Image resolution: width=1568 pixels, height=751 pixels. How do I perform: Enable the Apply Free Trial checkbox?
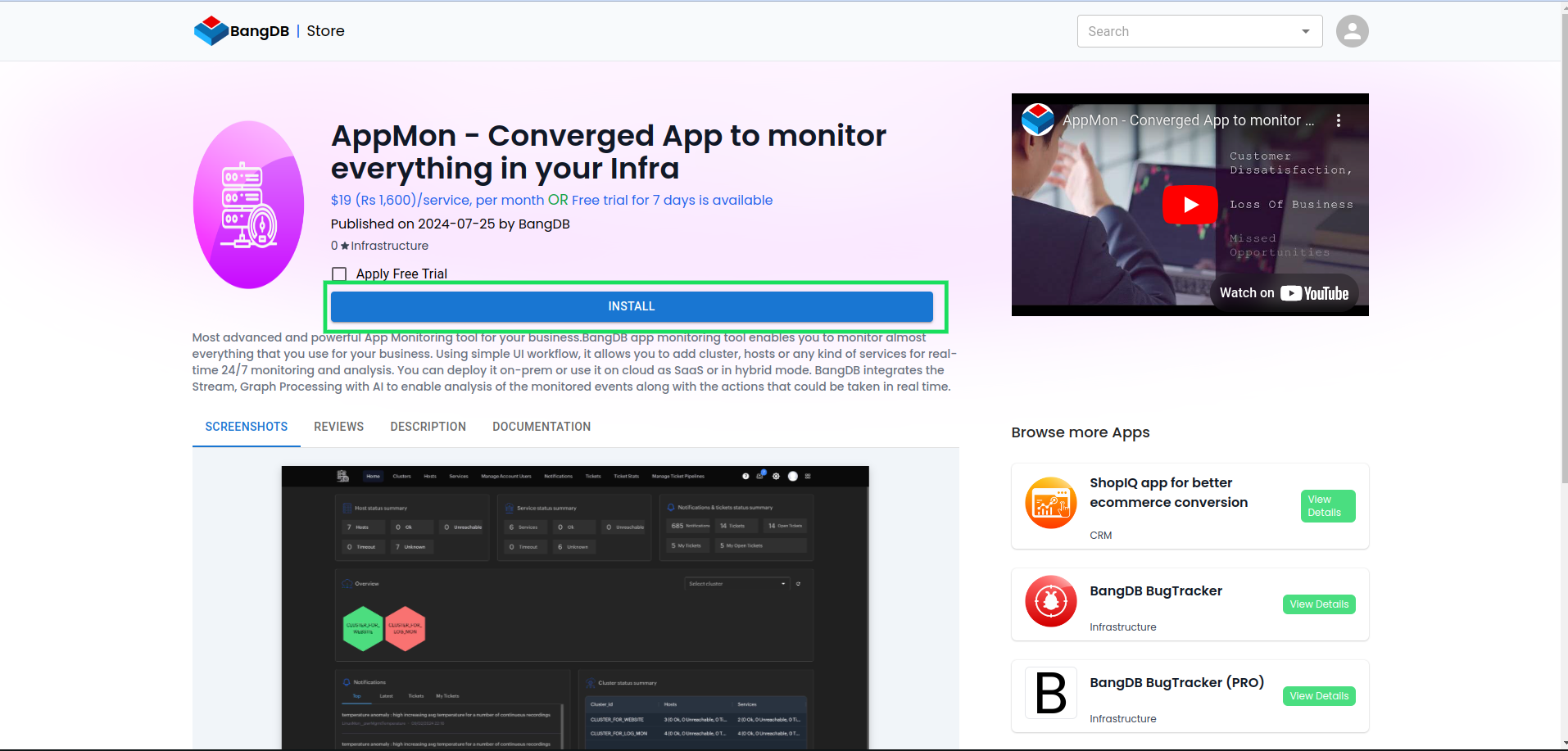(x=339, y=274)
